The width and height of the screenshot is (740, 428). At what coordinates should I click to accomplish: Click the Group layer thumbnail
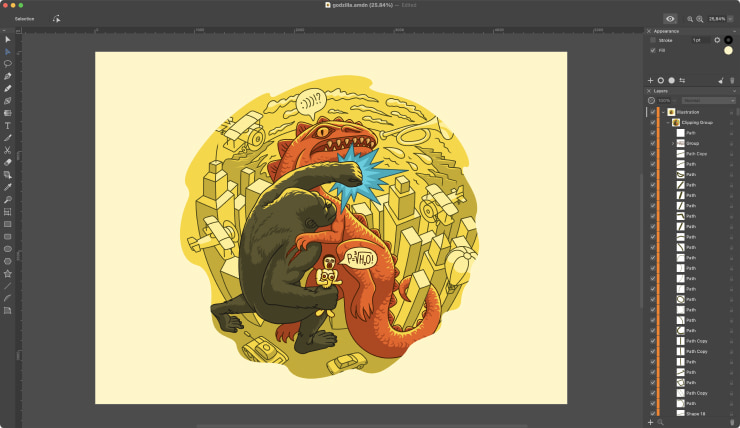point(681,143)
